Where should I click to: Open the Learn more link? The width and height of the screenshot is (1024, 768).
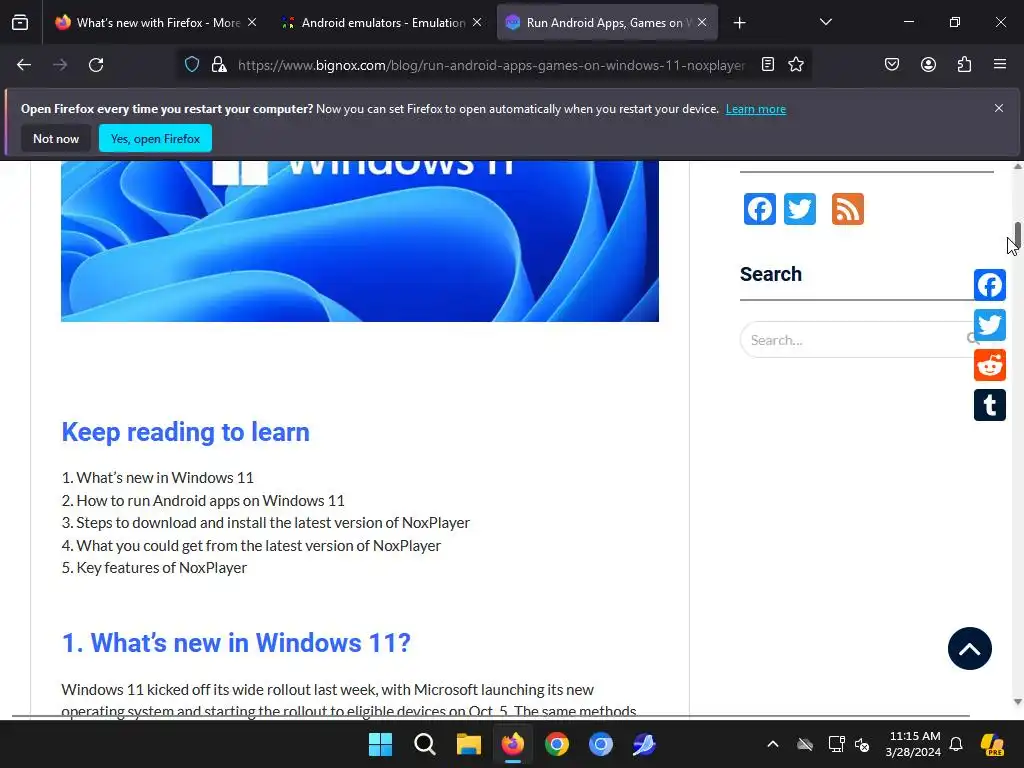[x=756, y=109]
